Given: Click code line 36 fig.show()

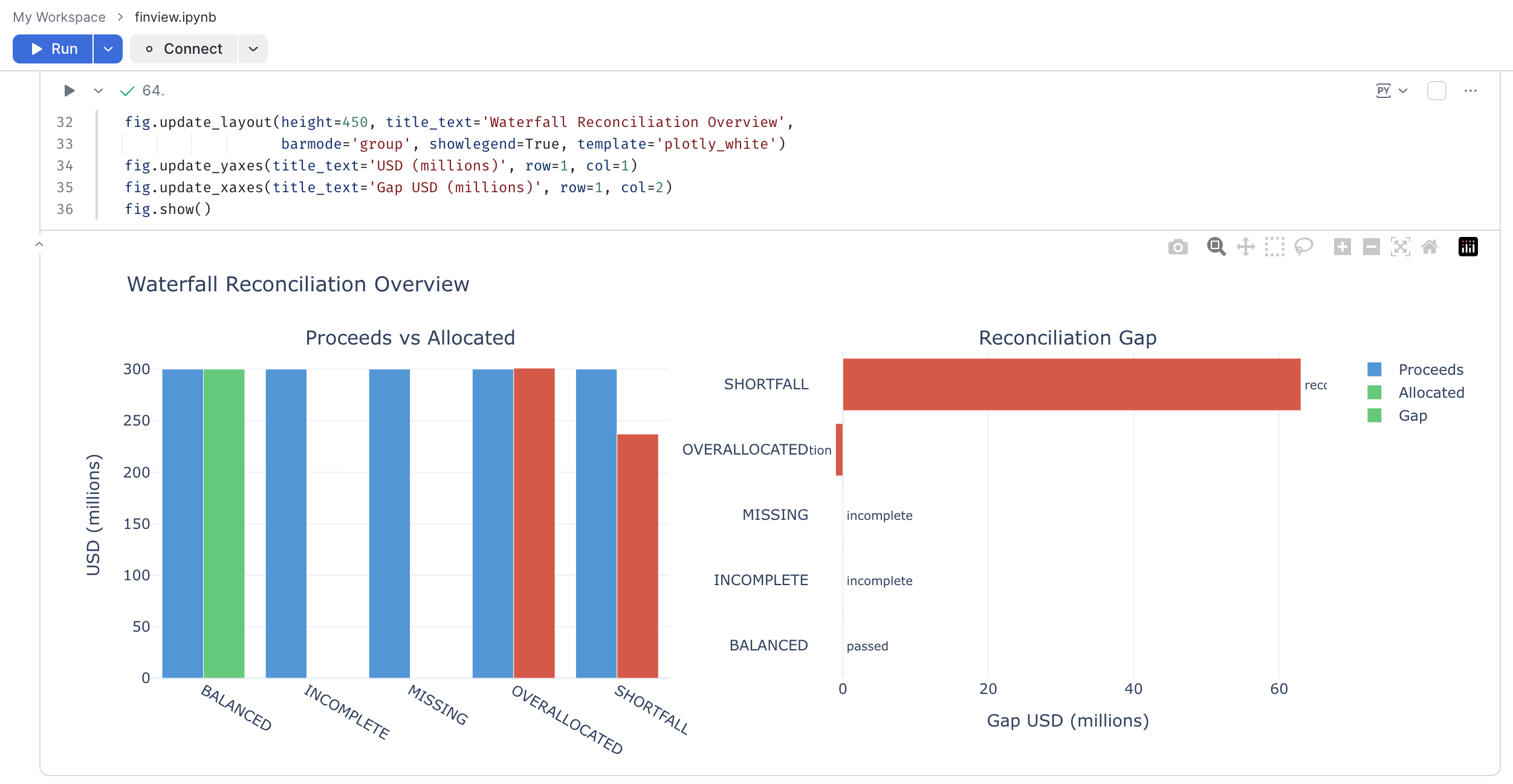Looking at the screenshot, I should (x=168, y=209).
